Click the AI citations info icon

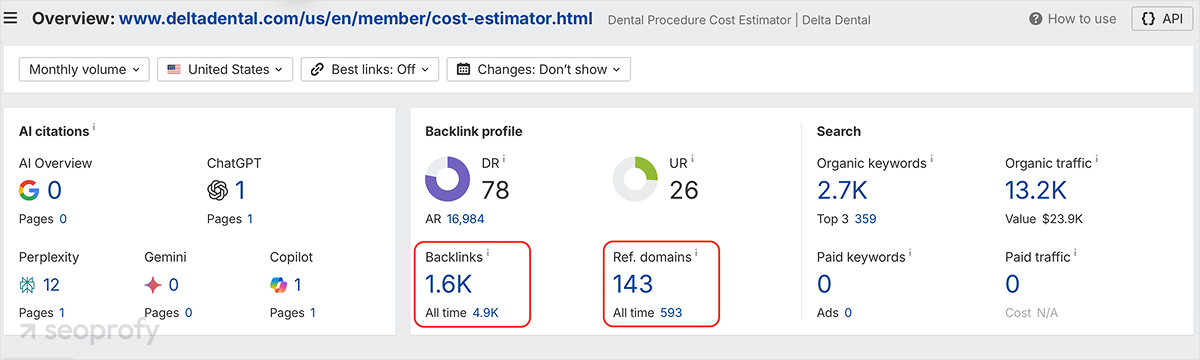pos(94,128)
